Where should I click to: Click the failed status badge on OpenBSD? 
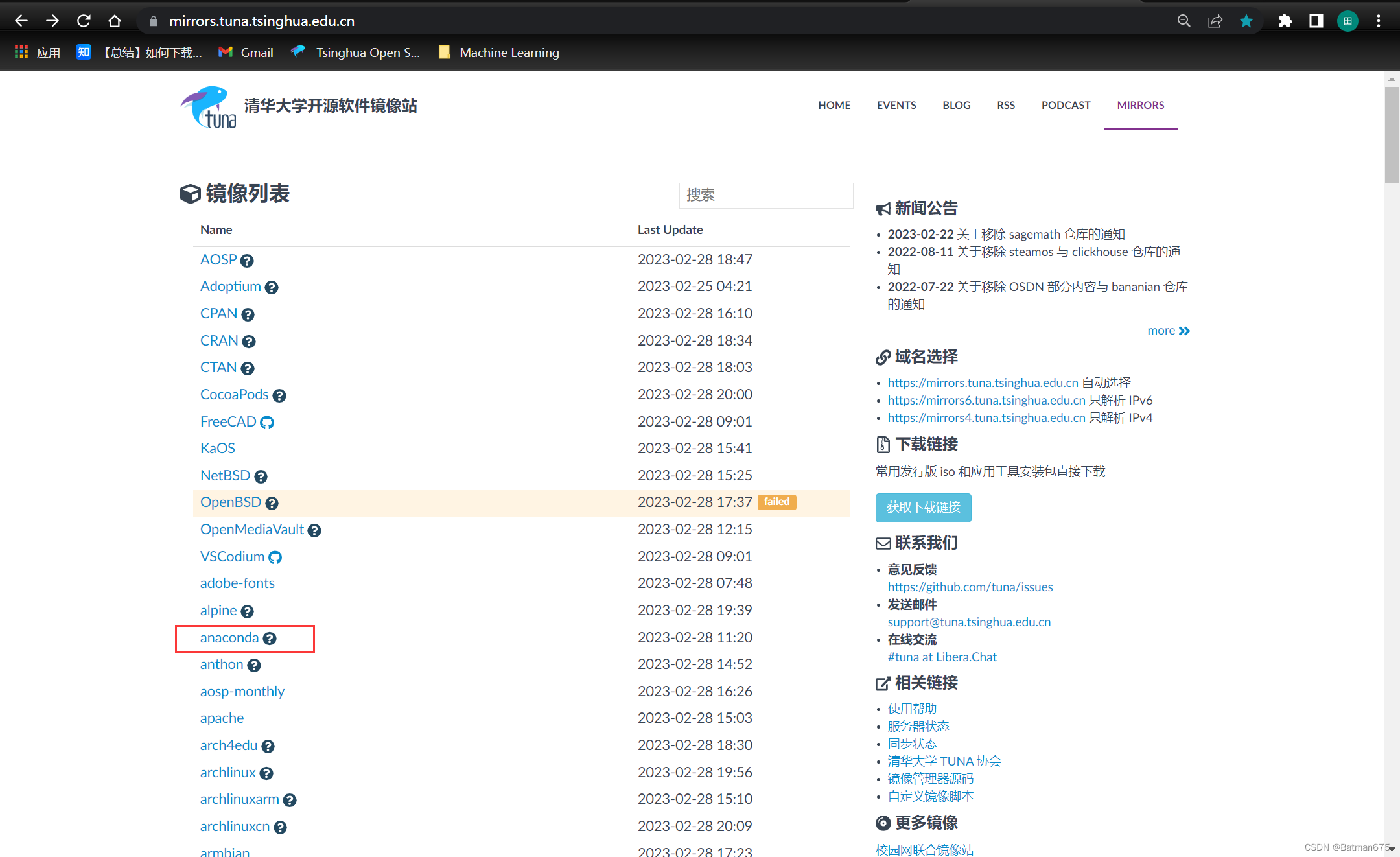coord(777,502)
